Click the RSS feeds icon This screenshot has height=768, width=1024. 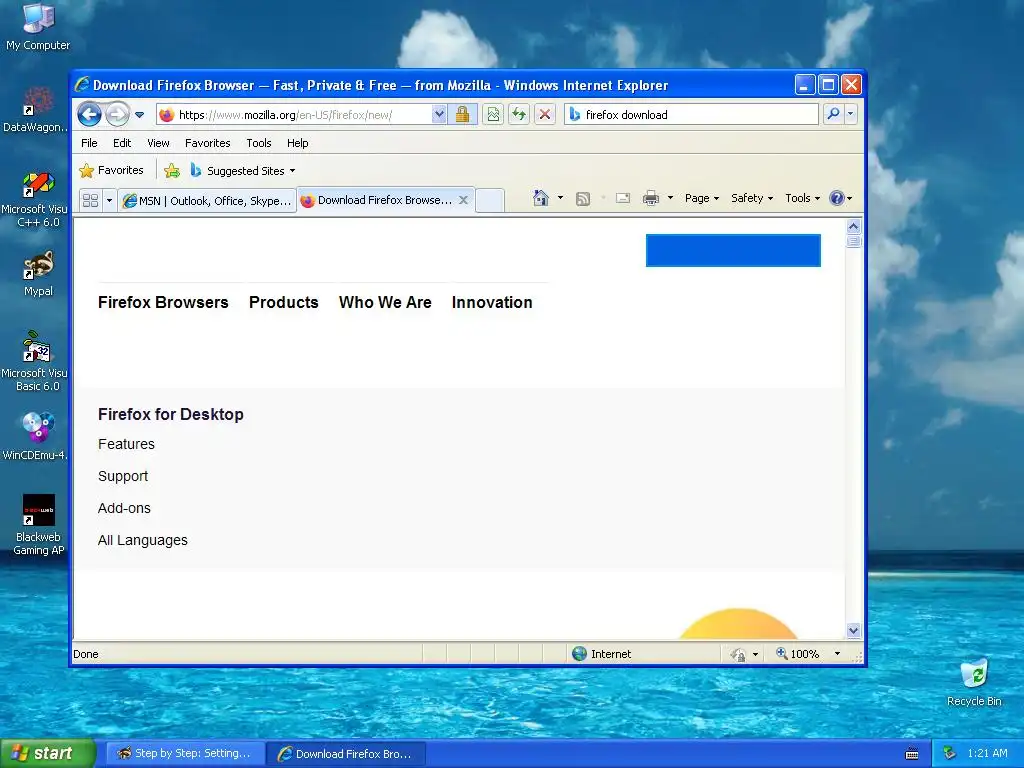pos(583,199)
